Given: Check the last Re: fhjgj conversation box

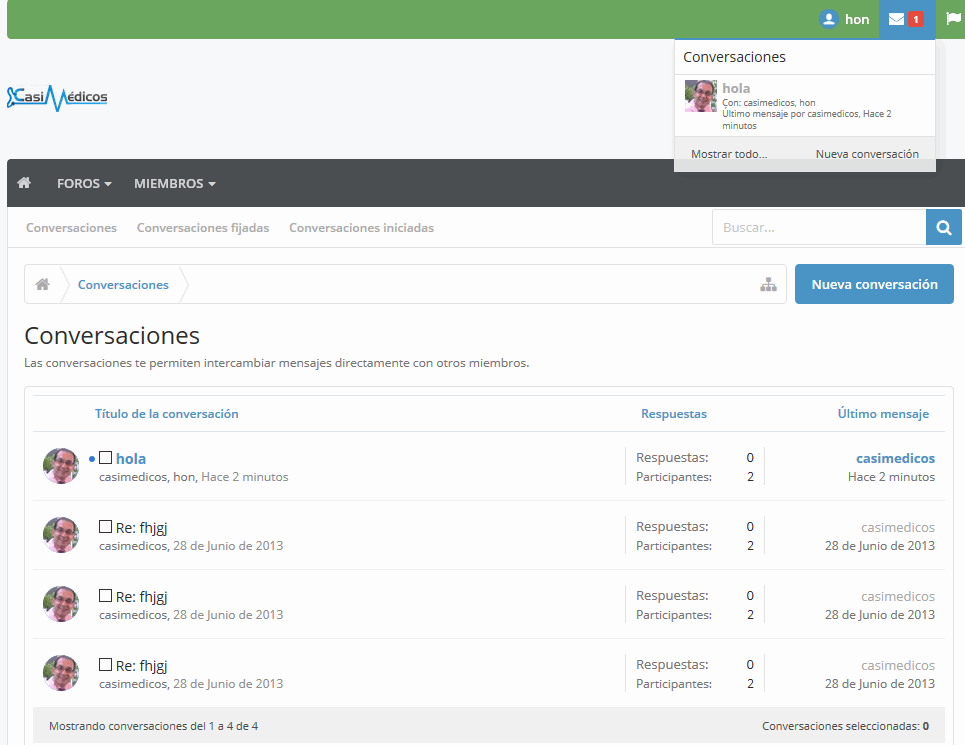Looking at the screenshot, I should (105, 664).
